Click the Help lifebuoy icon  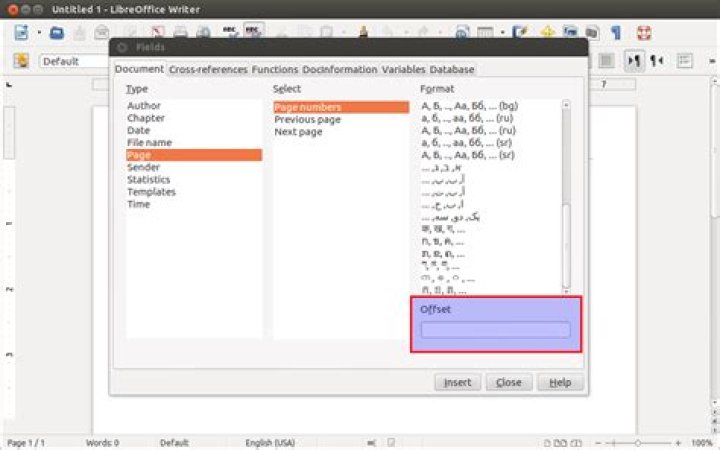click(x=644, y=33)
